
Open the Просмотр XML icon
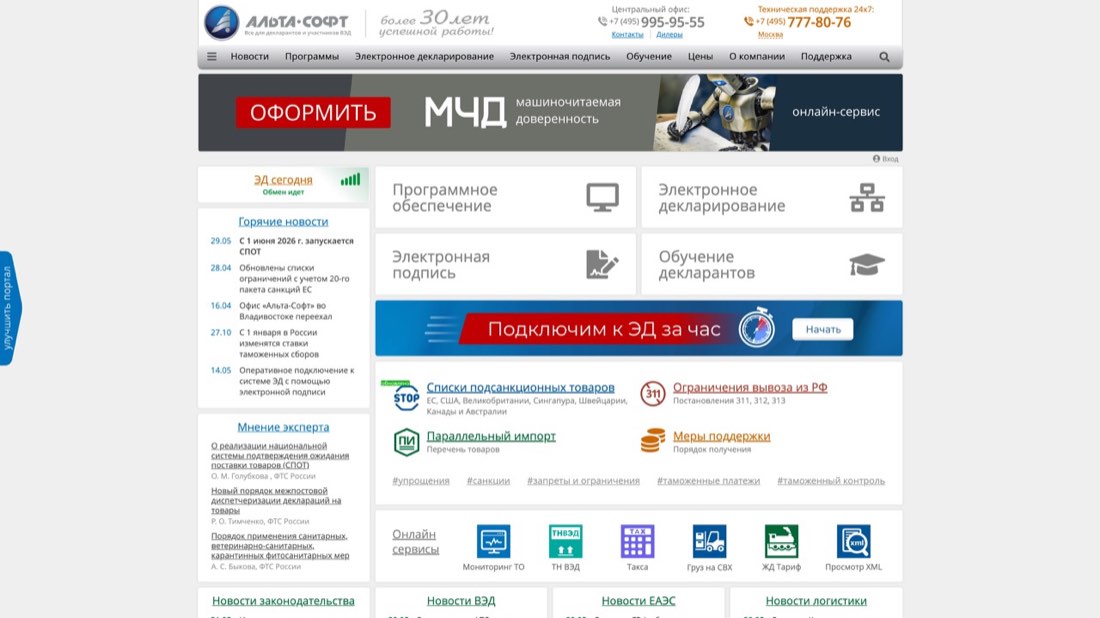[854, 541]
